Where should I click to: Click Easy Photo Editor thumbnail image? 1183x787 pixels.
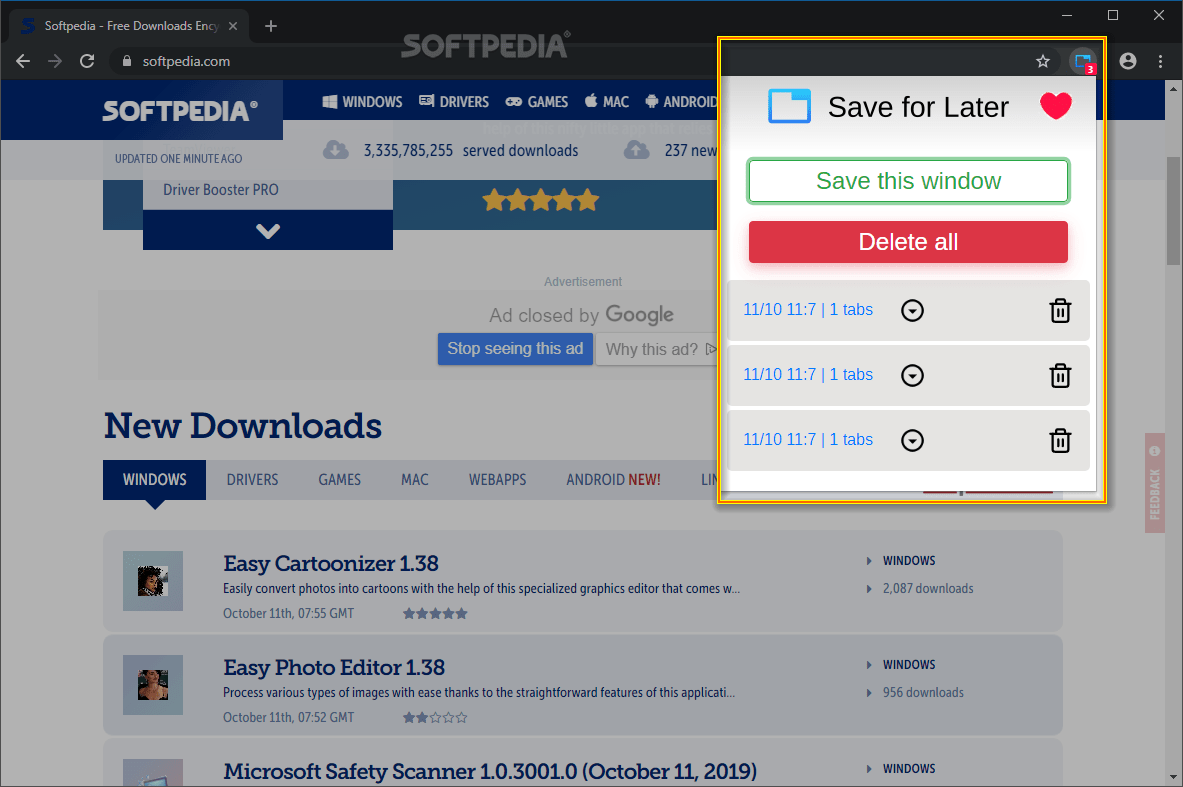tap(153, 685)
